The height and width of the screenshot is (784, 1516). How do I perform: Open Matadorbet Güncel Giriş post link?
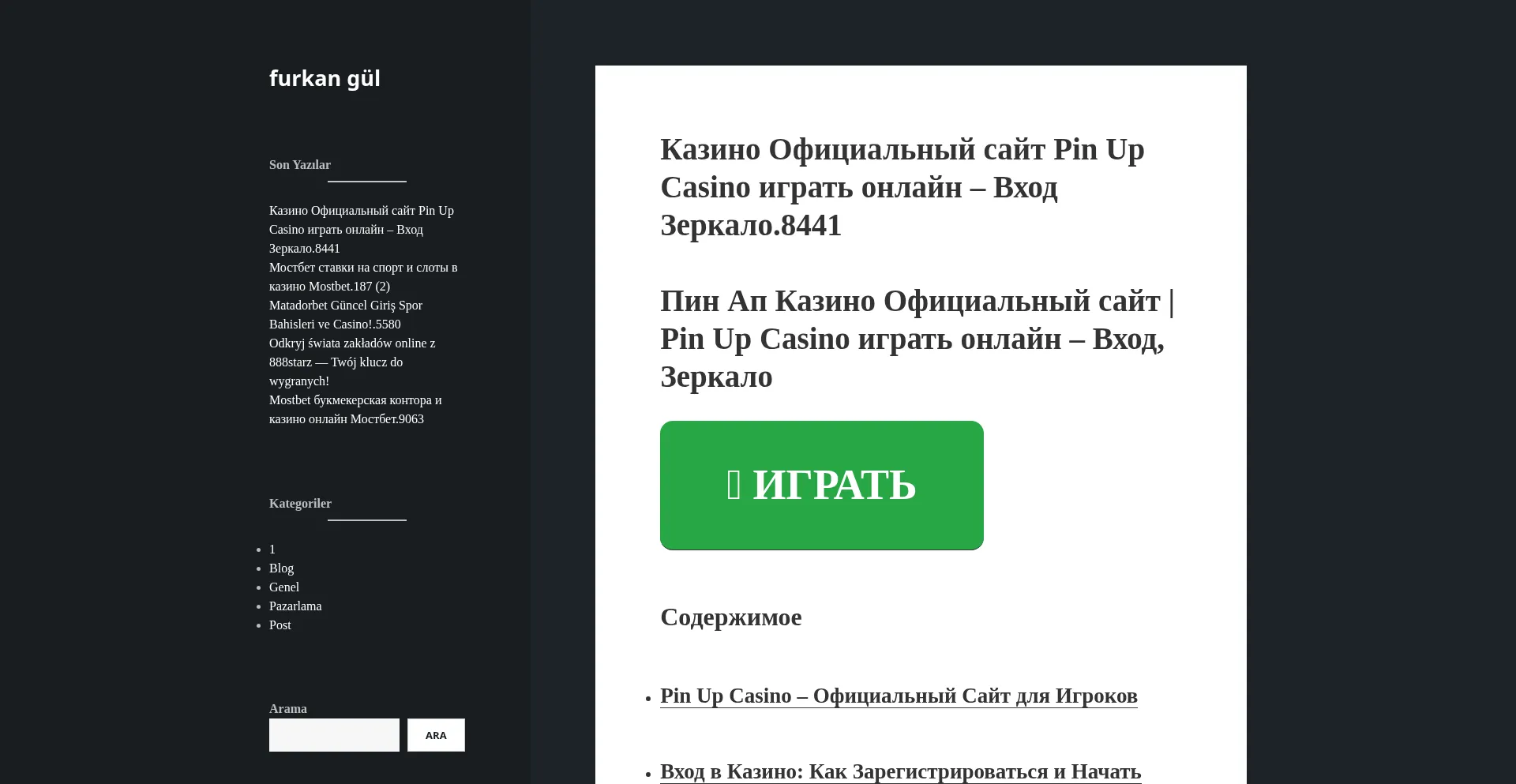point(346,315)
